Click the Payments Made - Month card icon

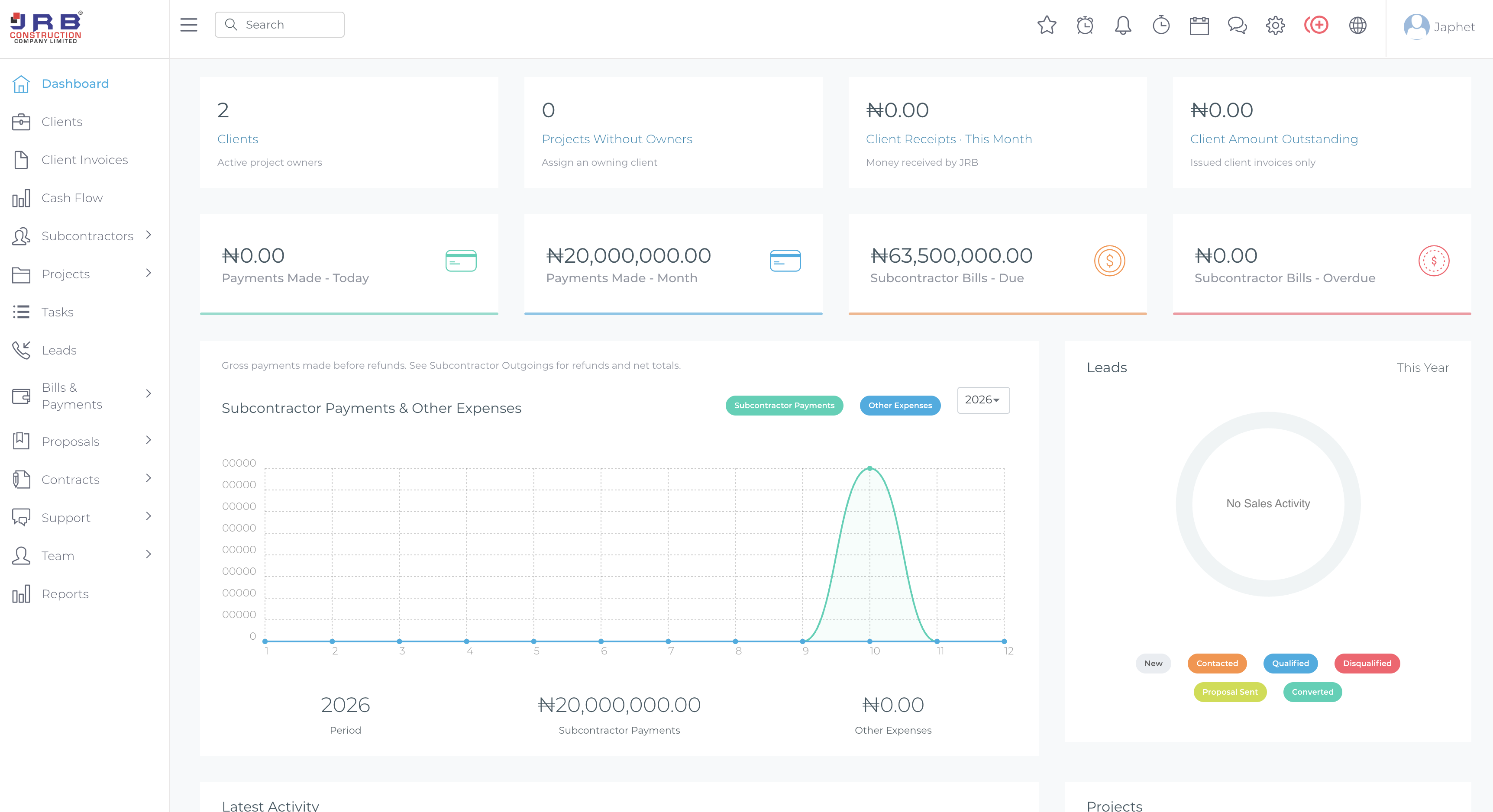pos(785,261)
